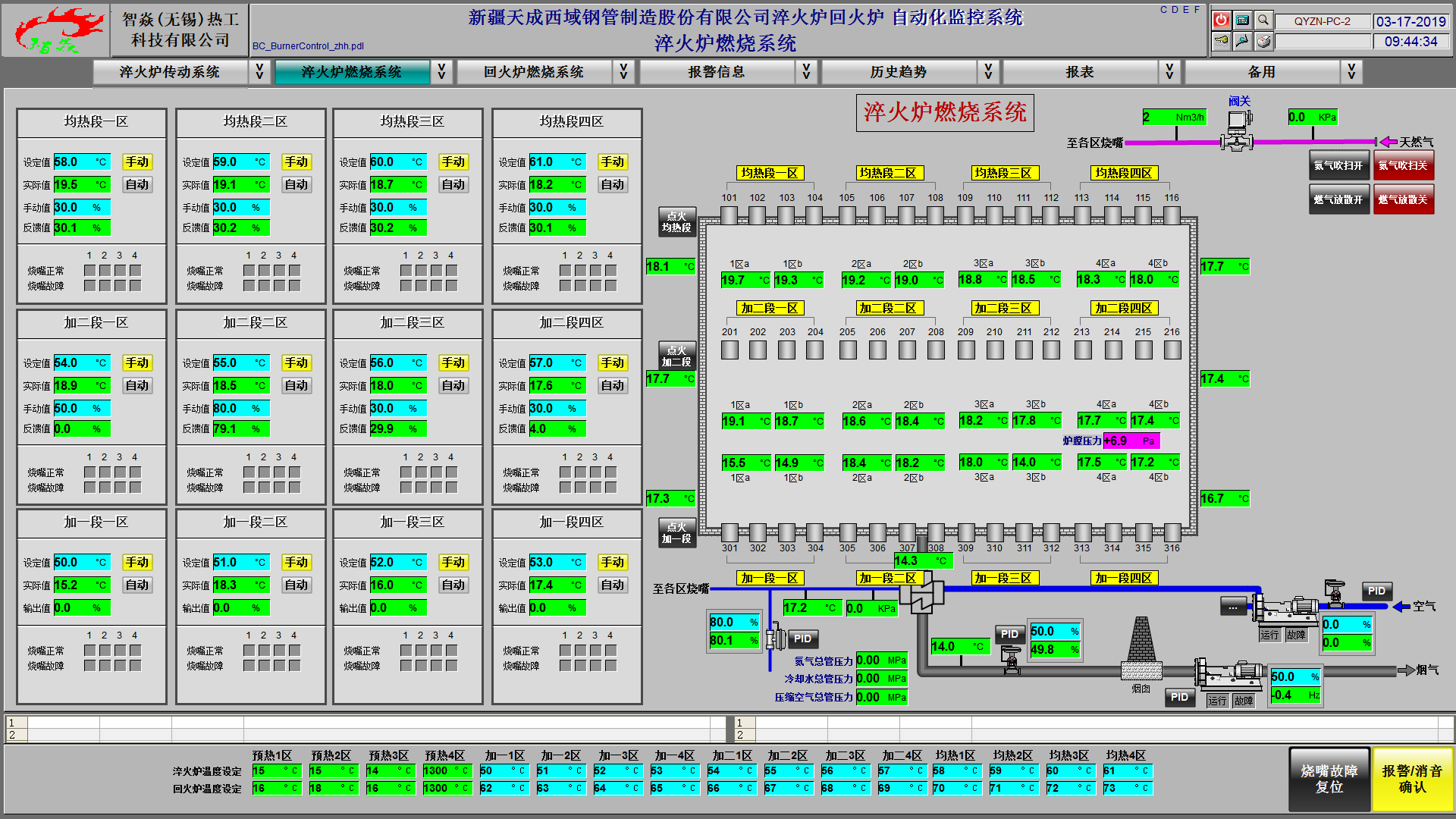This screenshot has height=819, width=1456.
Task: Open the 报表 tab
Action: 1080,72
